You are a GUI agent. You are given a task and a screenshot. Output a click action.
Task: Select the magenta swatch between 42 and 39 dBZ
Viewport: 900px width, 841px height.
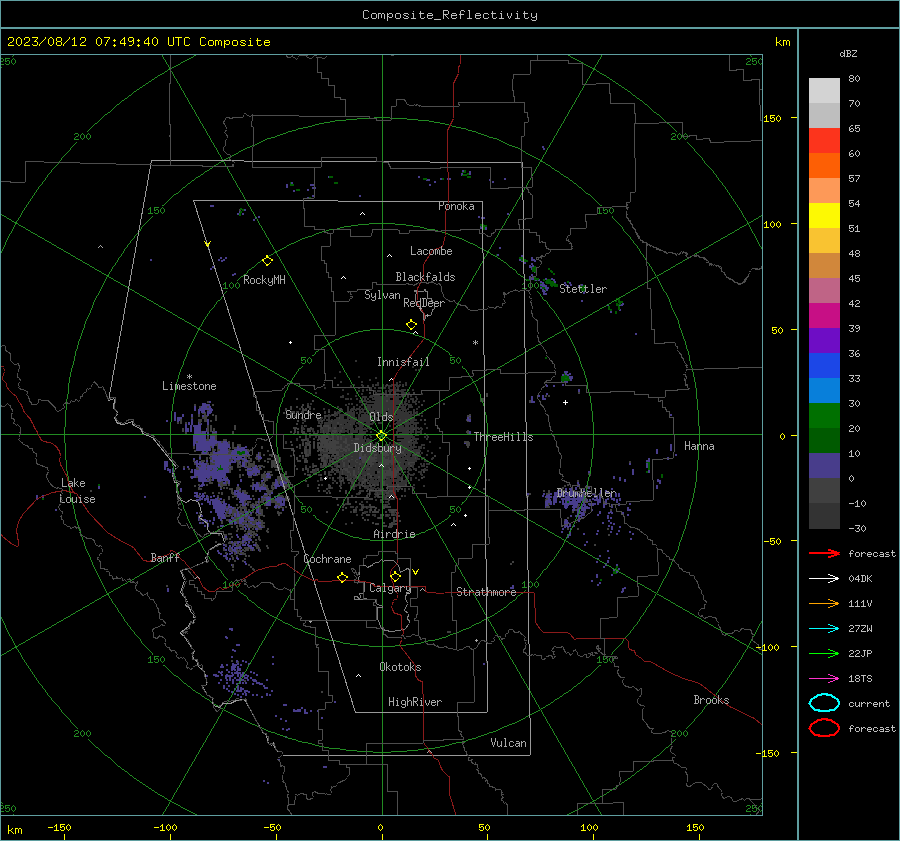tap(824, 316)
